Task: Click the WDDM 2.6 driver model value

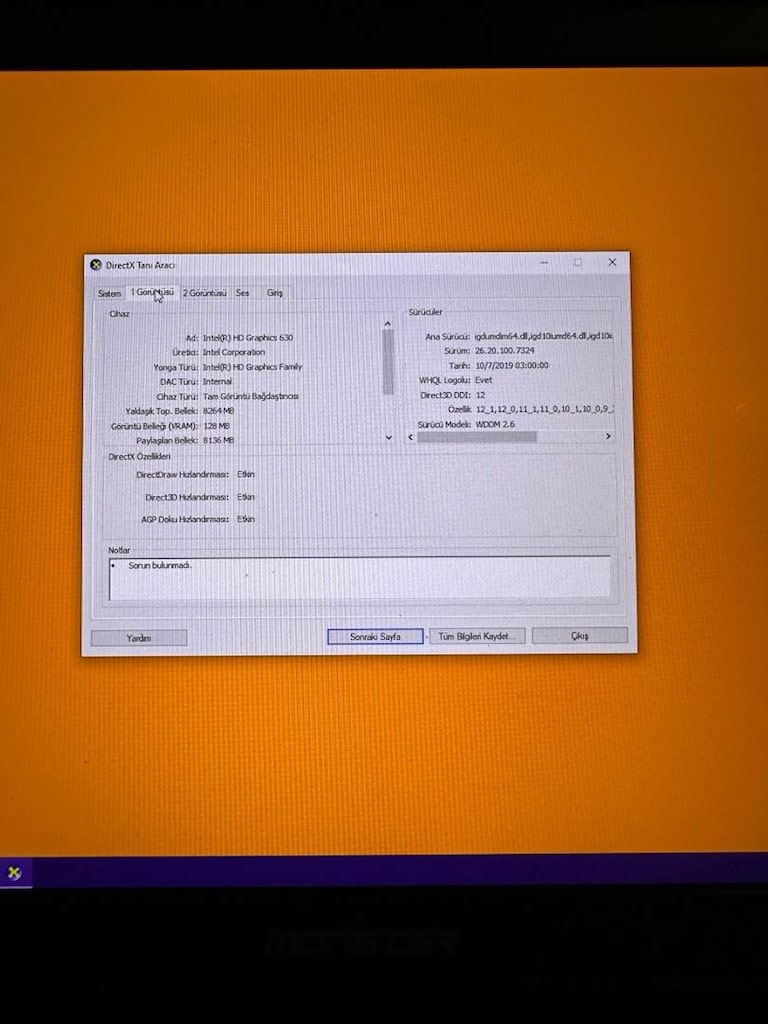Action: pos(495,424)
